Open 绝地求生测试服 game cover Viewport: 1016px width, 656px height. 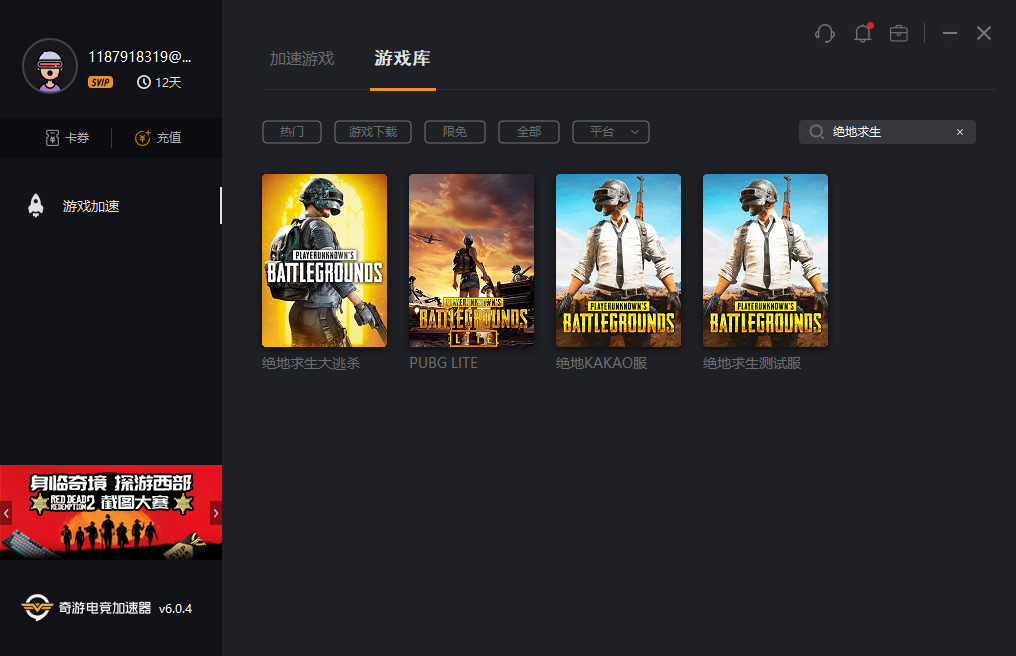766,261
